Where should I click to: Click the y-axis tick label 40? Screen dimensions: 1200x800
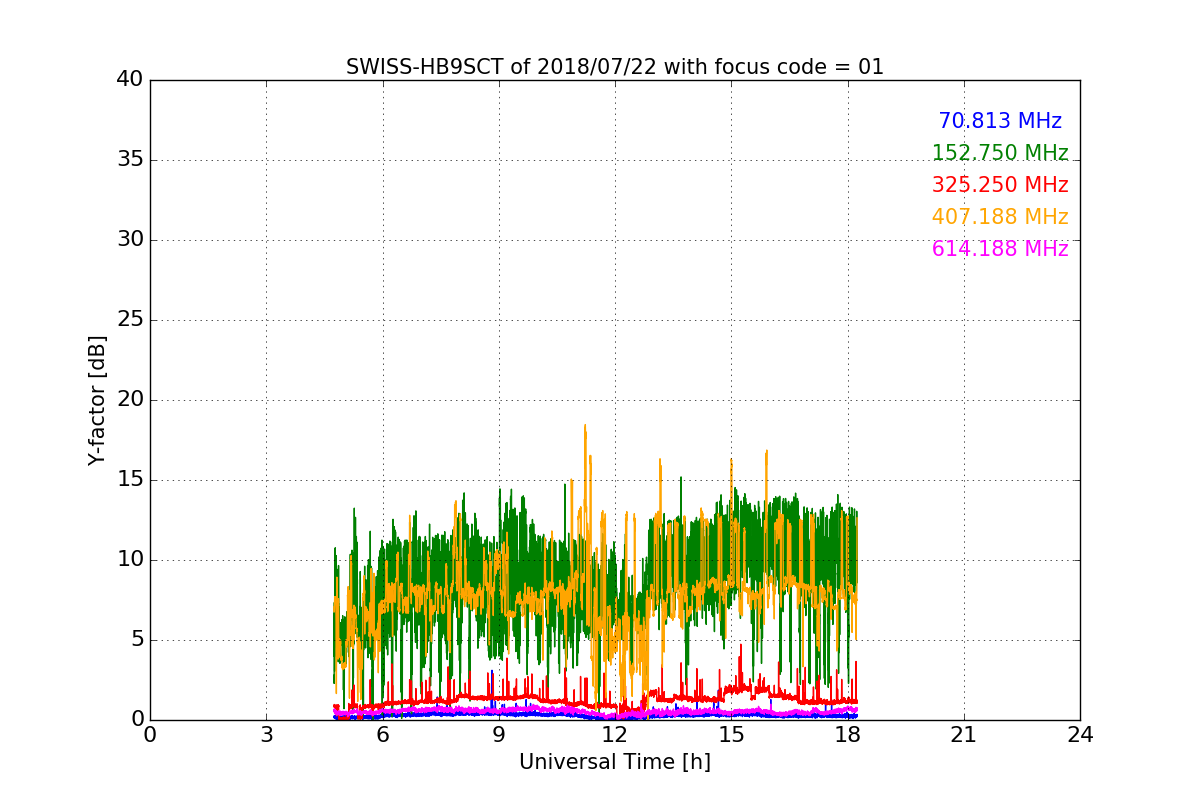coord(130,80)
